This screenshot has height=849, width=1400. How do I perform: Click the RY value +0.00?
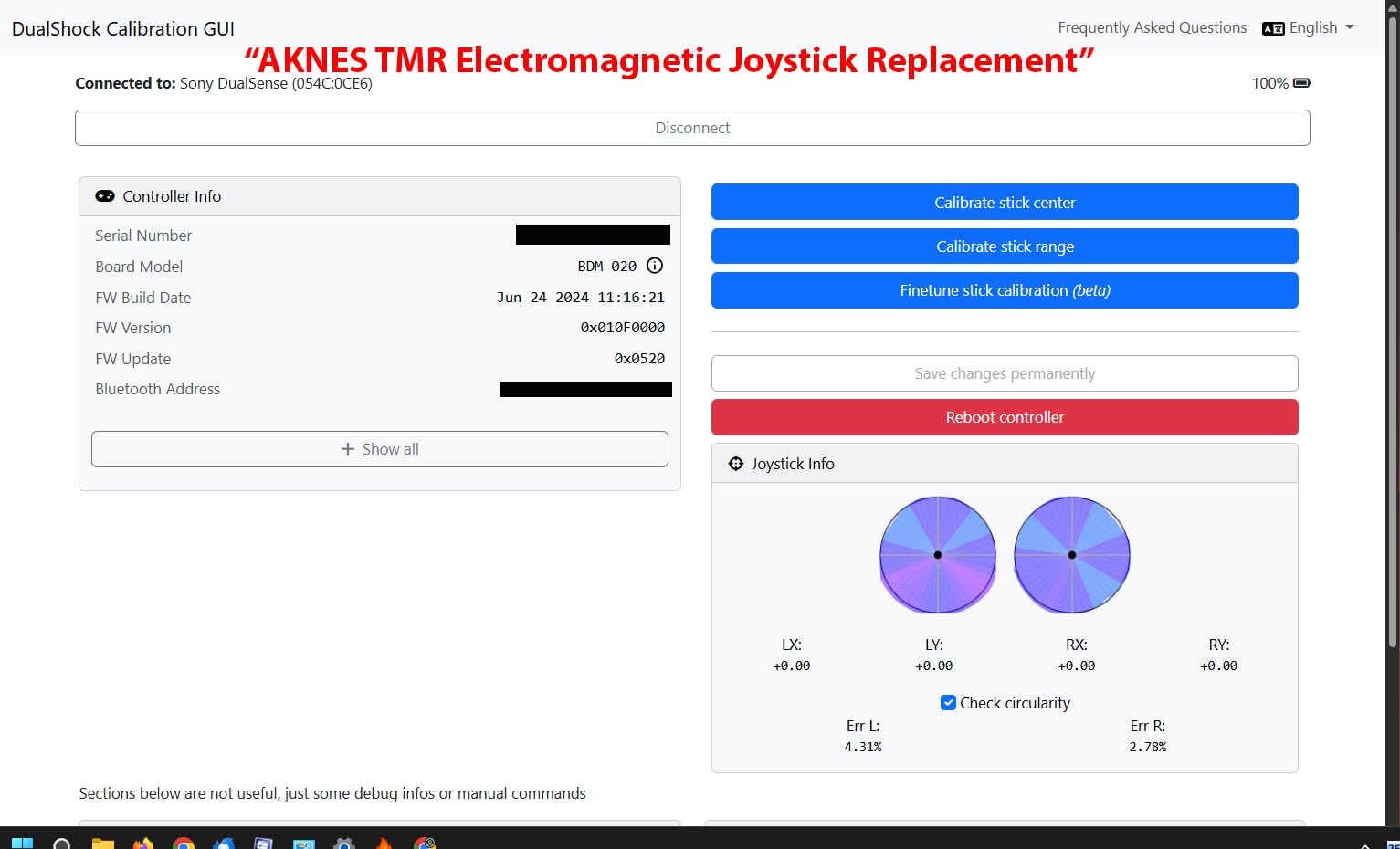[1219, 666]
